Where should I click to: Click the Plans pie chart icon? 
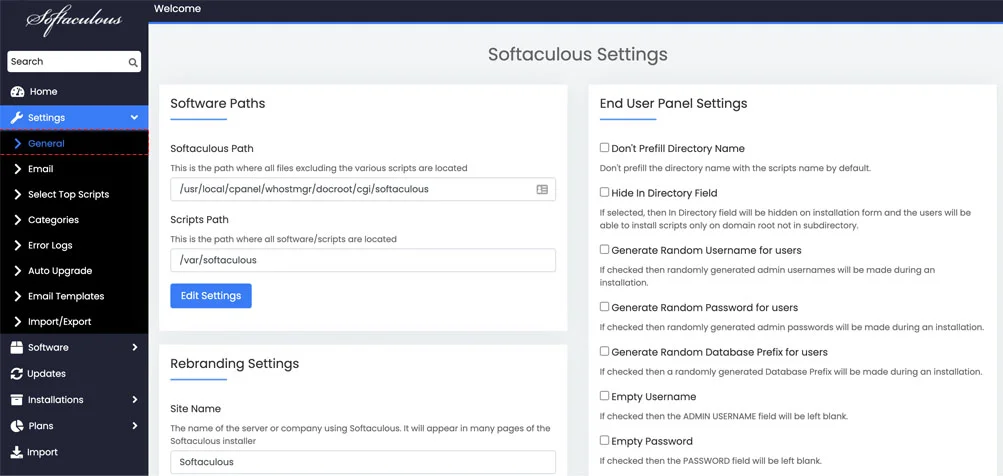click(x=17, y=426)
